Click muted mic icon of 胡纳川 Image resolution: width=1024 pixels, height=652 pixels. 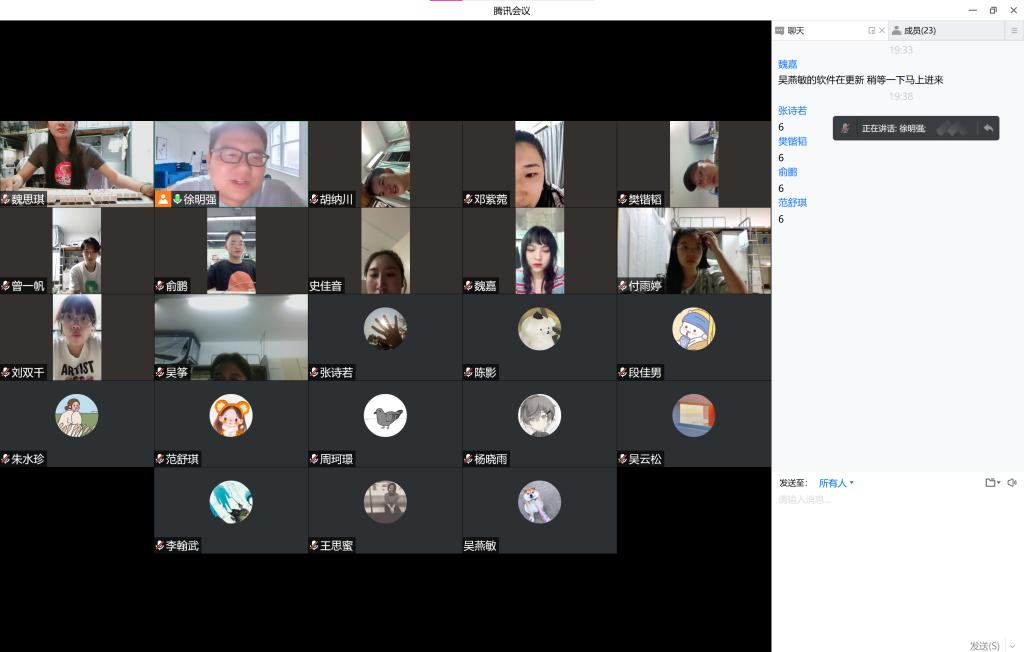(314, 199)
